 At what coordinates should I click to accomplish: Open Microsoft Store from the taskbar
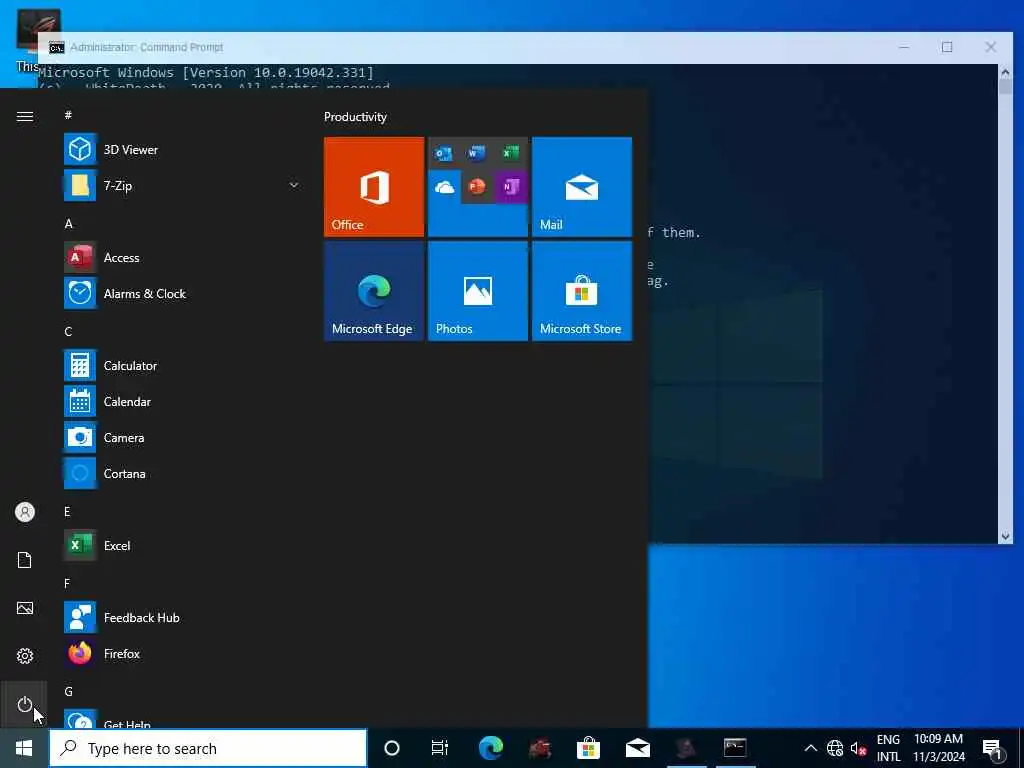click(x=588, y=748)
